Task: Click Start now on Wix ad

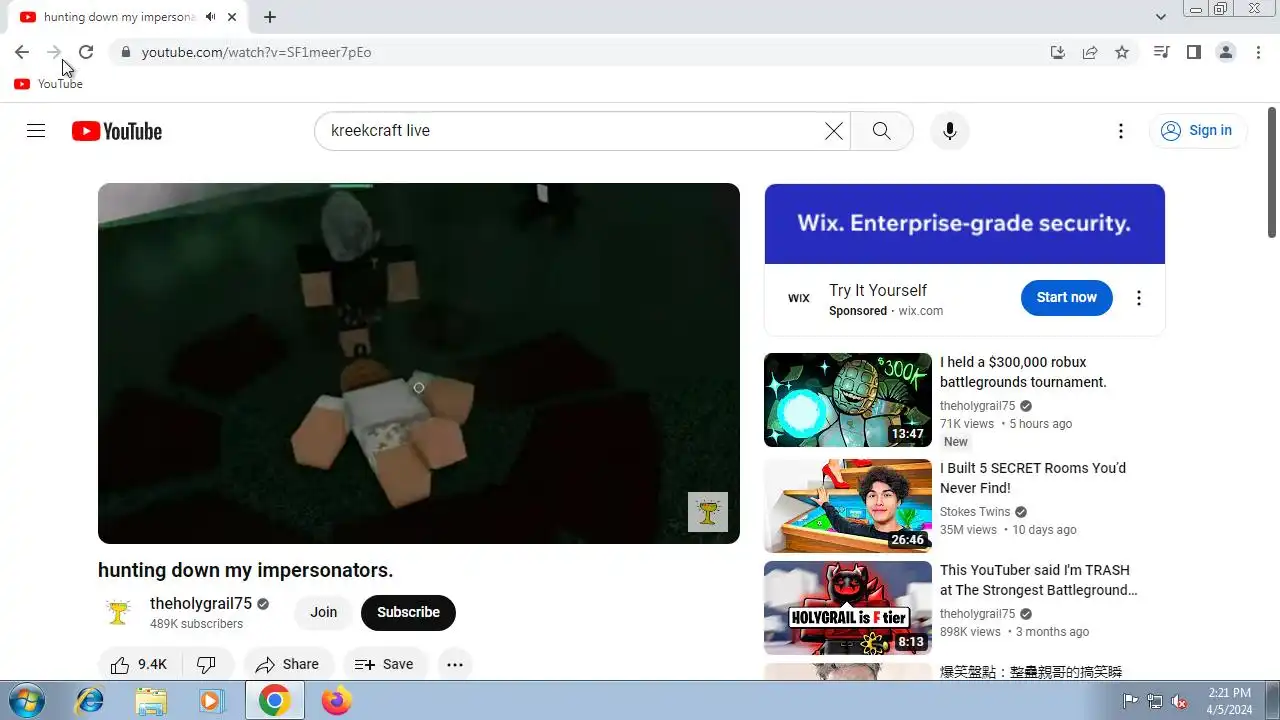Action: tap(1066, 297)
